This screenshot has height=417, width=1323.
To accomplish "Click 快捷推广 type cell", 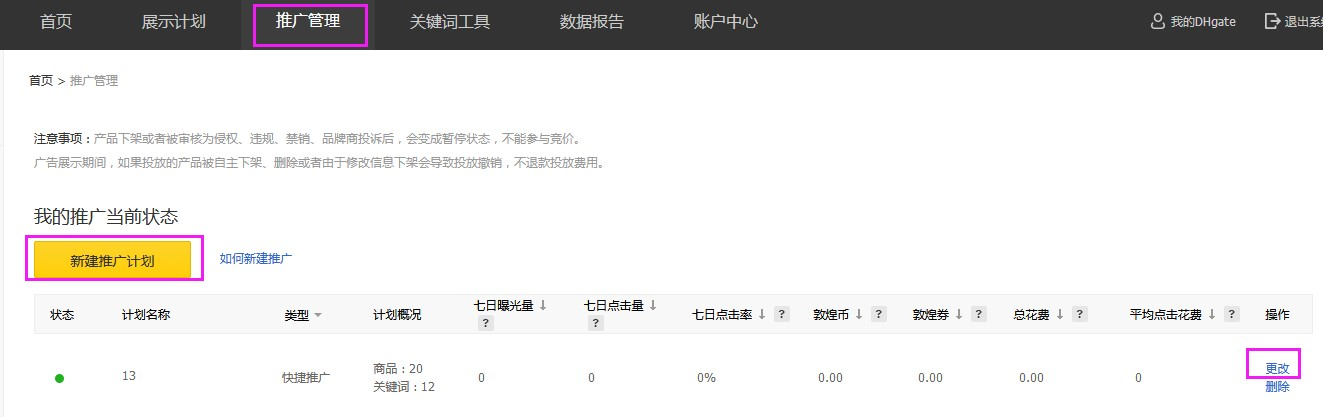I will point(306,378).
